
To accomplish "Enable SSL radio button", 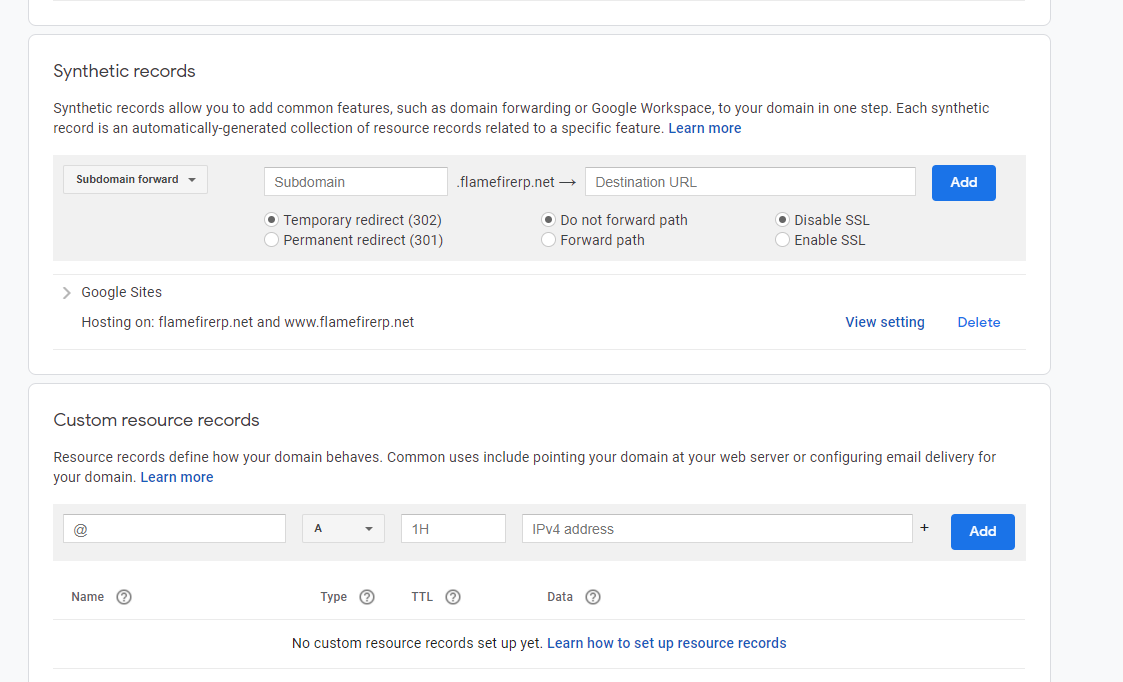I will (783, 240).
